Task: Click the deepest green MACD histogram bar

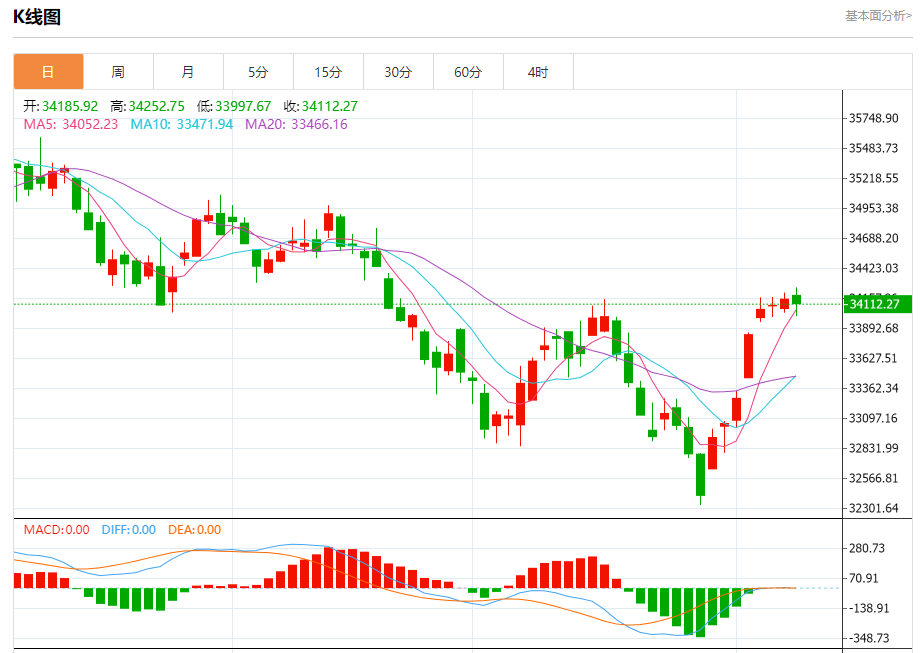Action: point(700,612)
